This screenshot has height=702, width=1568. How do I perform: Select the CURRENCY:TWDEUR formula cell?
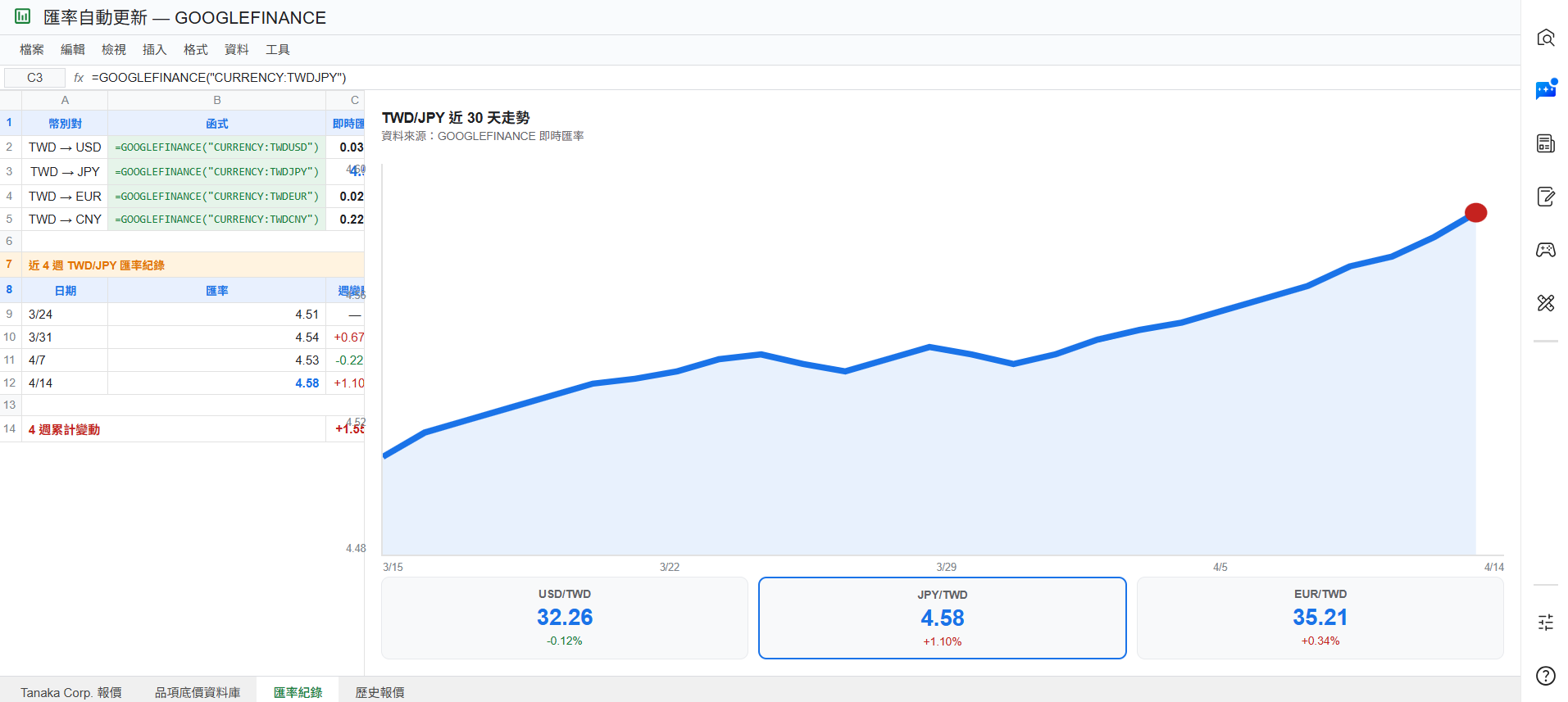point(217,197)
